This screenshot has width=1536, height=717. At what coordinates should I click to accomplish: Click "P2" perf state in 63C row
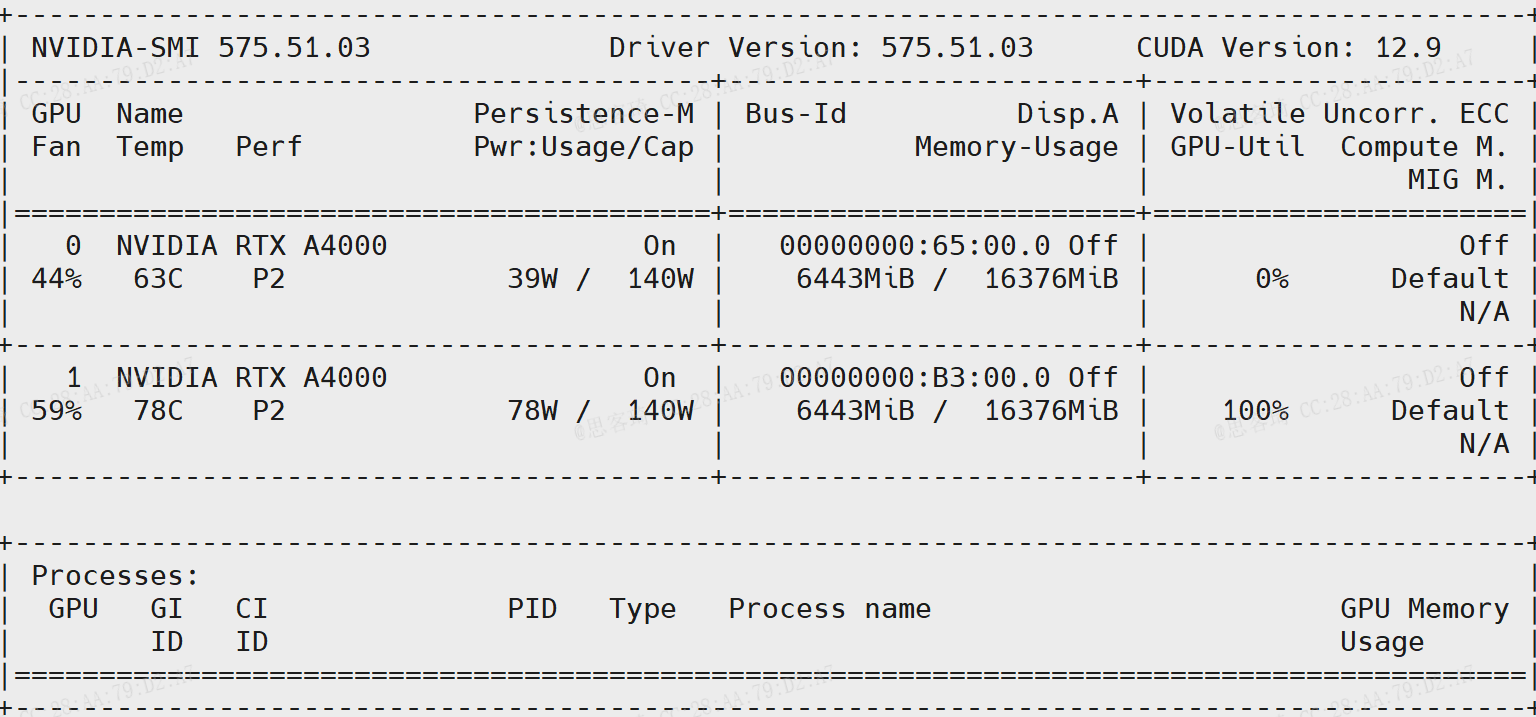pyautogui.click(x=269, y=279)
